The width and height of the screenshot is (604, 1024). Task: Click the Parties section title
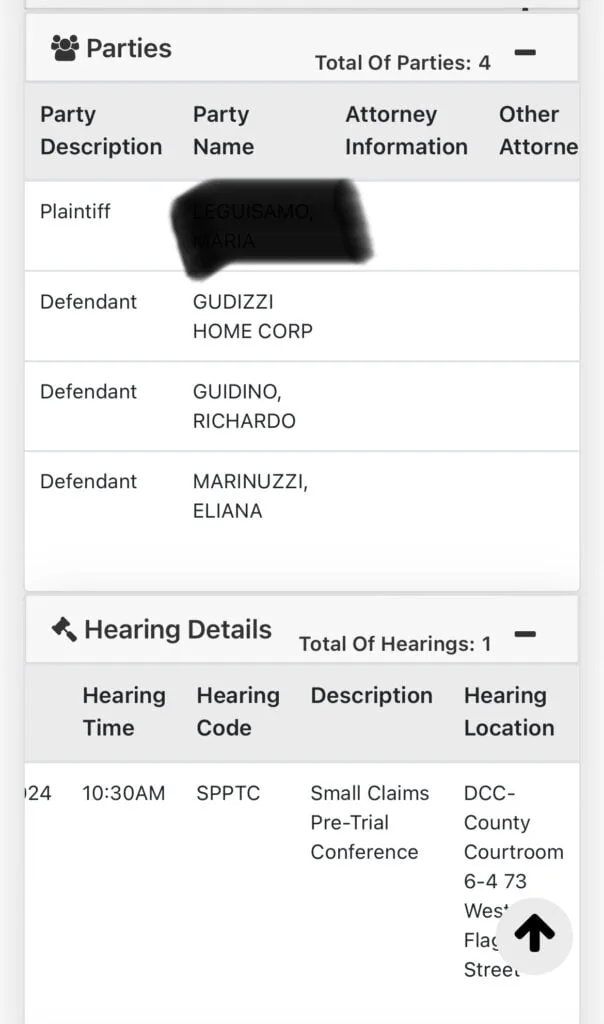[128, 48]
